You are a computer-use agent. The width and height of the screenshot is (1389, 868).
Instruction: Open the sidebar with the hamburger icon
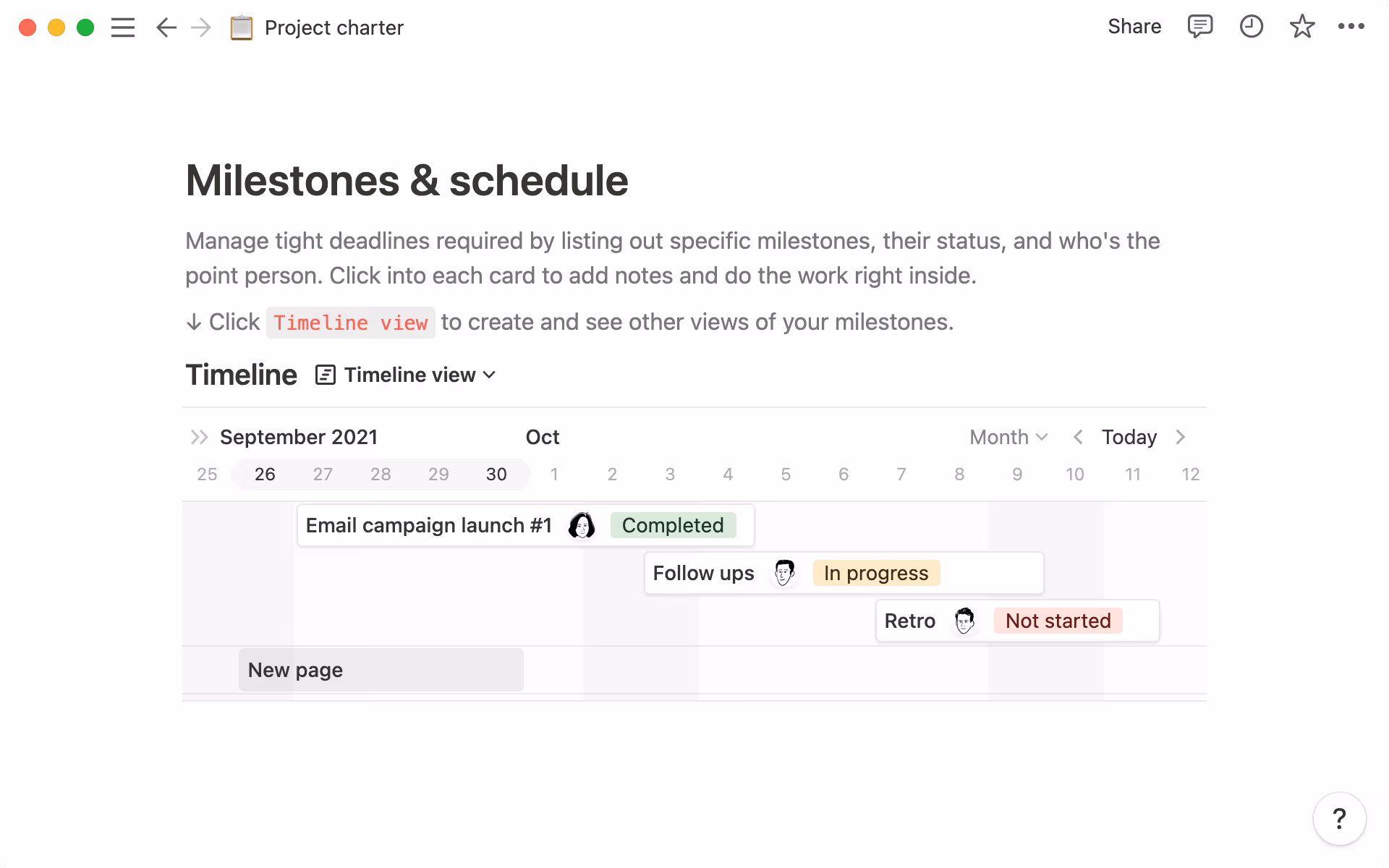123,27
